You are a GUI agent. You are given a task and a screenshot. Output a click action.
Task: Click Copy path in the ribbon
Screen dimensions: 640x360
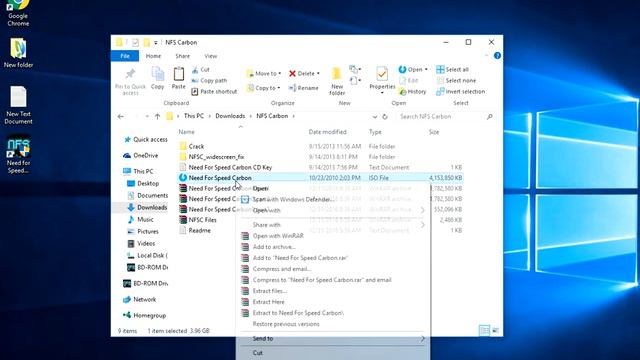209,81
